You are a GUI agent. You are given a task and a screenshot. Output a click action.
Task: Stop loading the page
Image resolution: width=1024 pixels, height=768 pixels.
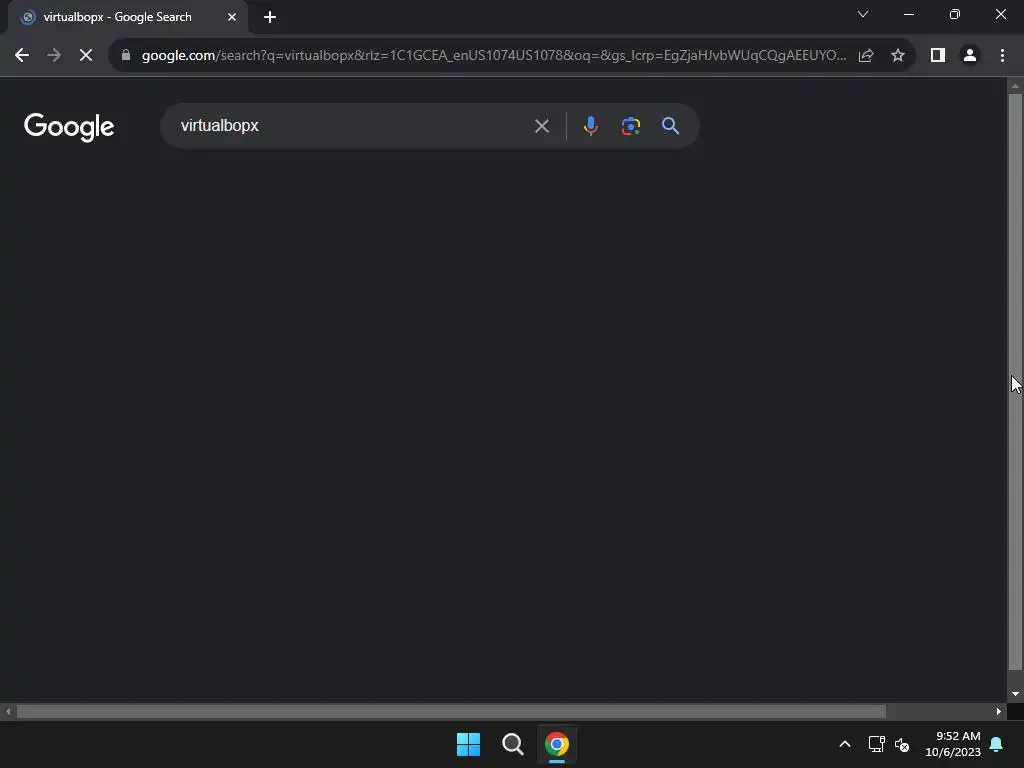point(86,56)
